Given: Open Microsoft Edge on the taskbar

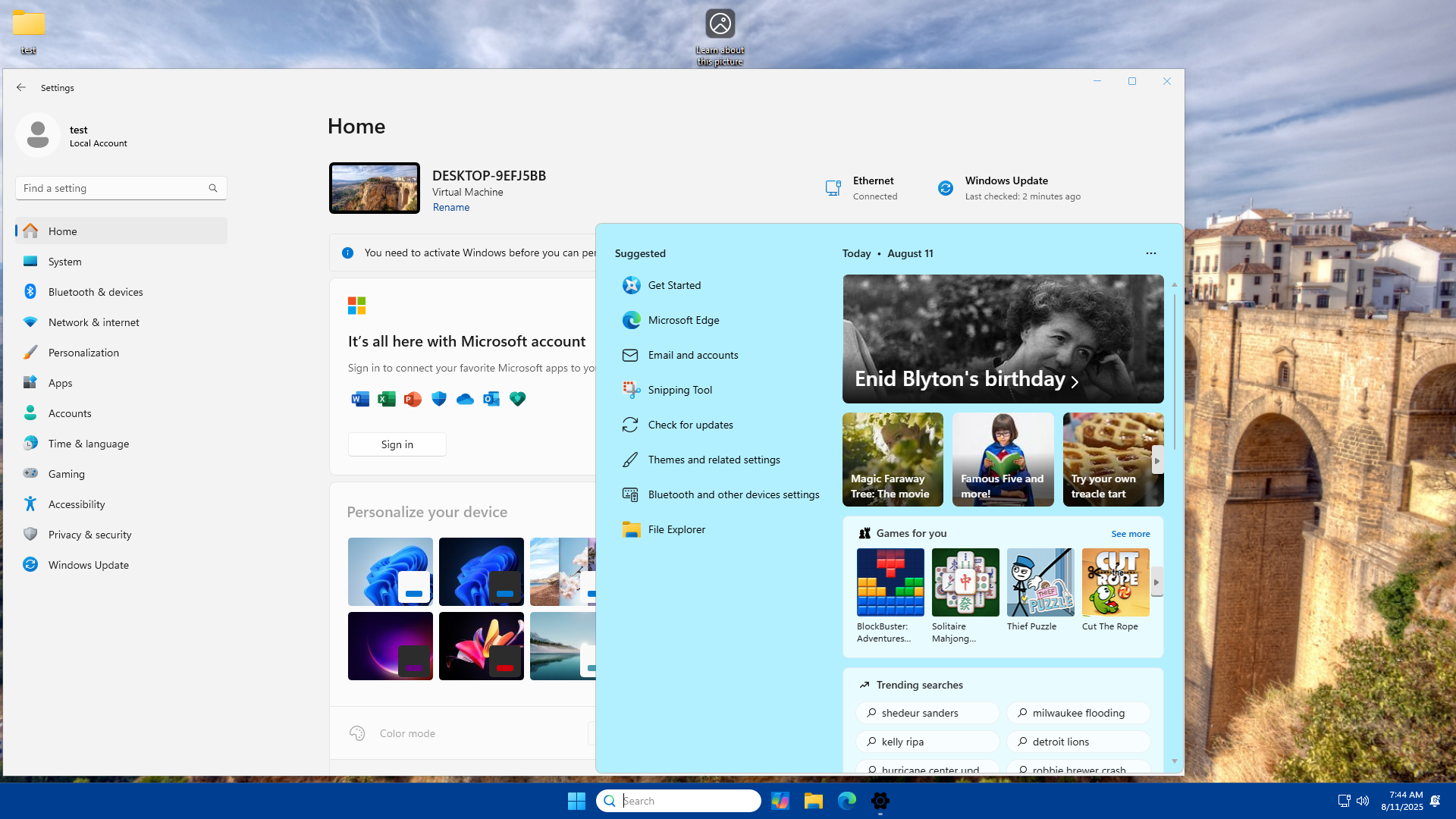Looking at the screenshot, I should (x=847, y=801).
